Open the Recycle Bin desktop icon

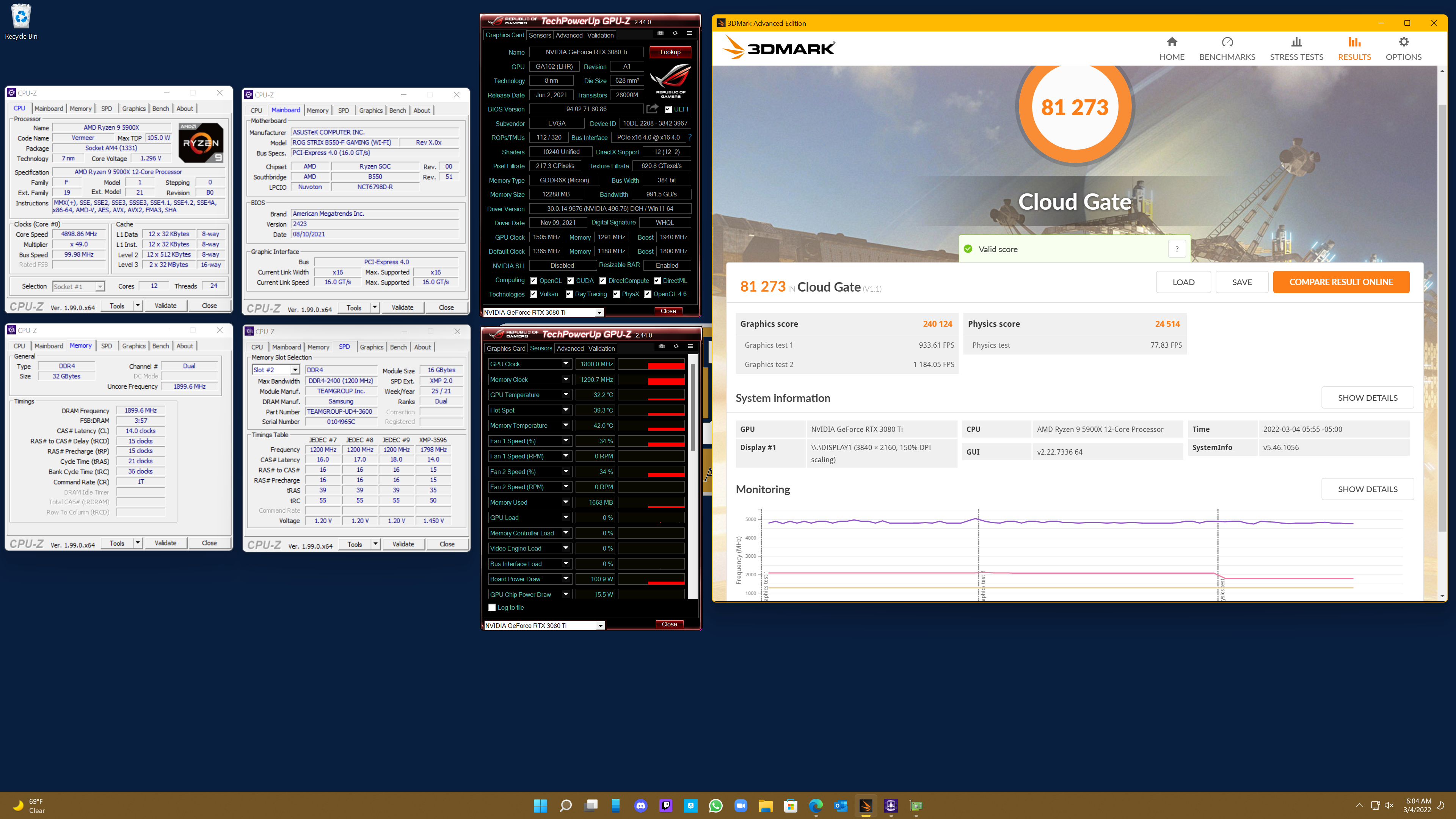[x=21, y=22]
